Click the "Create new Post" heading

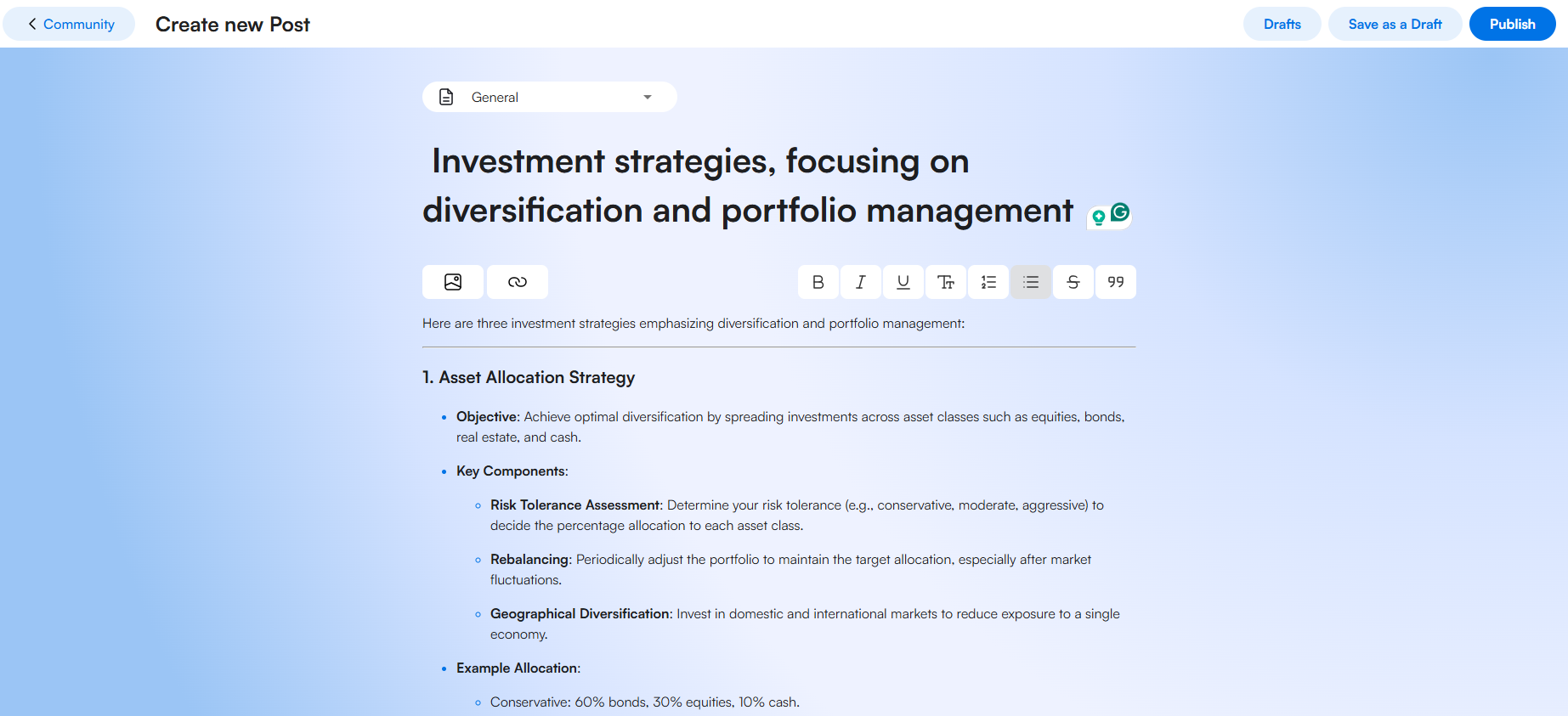pyautogui.click(x=233, y=25)
